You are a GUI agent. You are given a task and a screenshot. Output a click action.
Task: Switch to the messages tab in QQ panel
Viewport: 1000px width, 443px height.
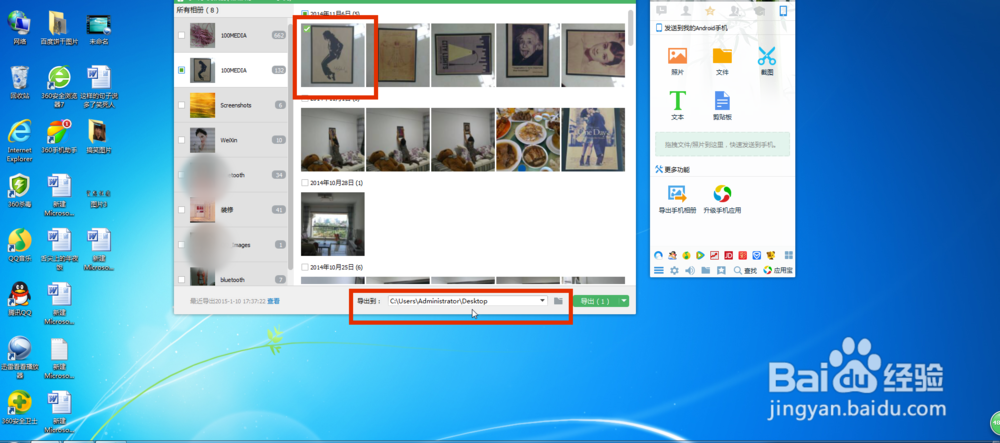(x=661, y=10)
